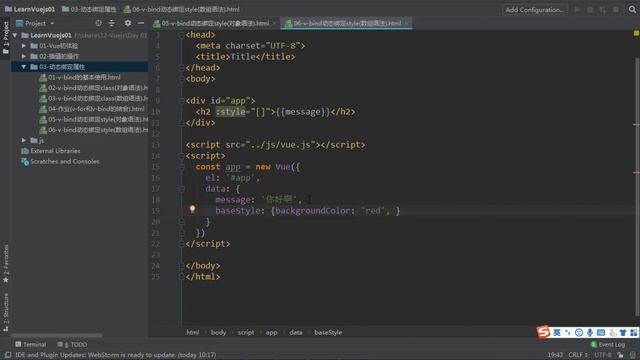This screenshot has height=360, width=640.
Task: Close the 06-v-bind style editor tab
Action: point(407,23)
